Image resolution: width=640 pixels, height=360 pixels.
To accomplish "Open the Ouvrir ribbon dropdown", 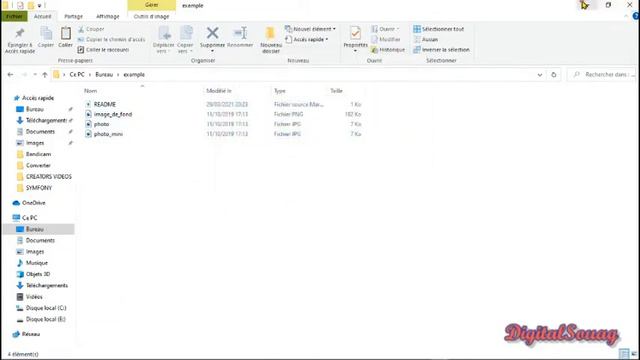I will point(385,29).
